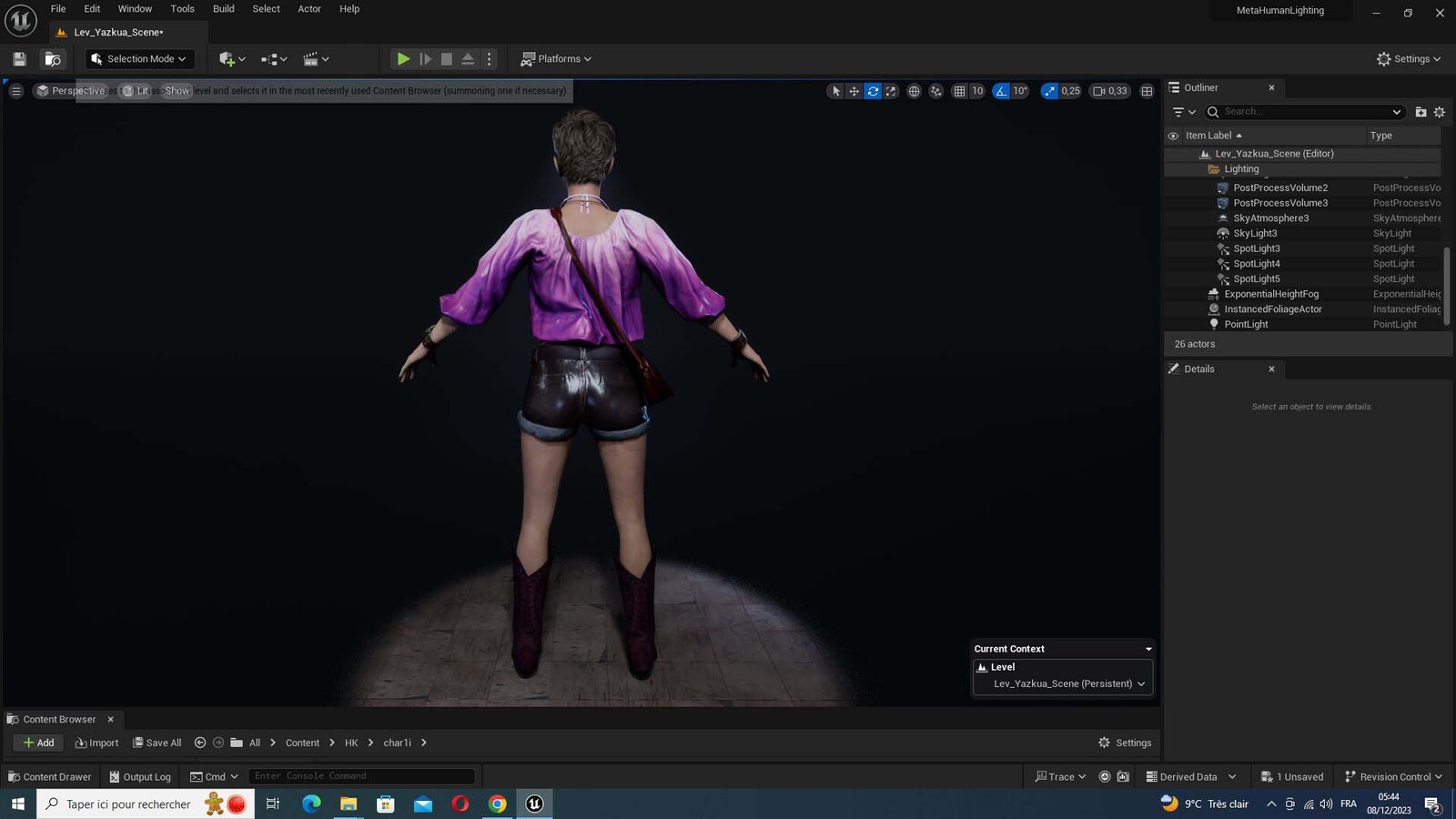Viewport: 1456px width, 819px height.
Task: Open Current Context level dropdown
Action: point(1063,683)
